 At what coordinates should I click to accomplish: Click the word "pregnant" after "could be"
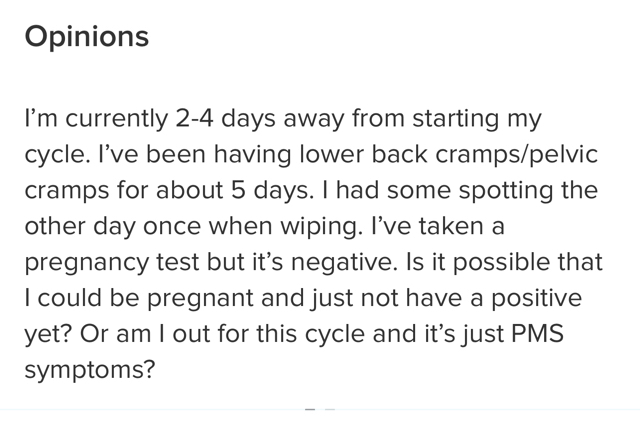[x=200, y=299]
